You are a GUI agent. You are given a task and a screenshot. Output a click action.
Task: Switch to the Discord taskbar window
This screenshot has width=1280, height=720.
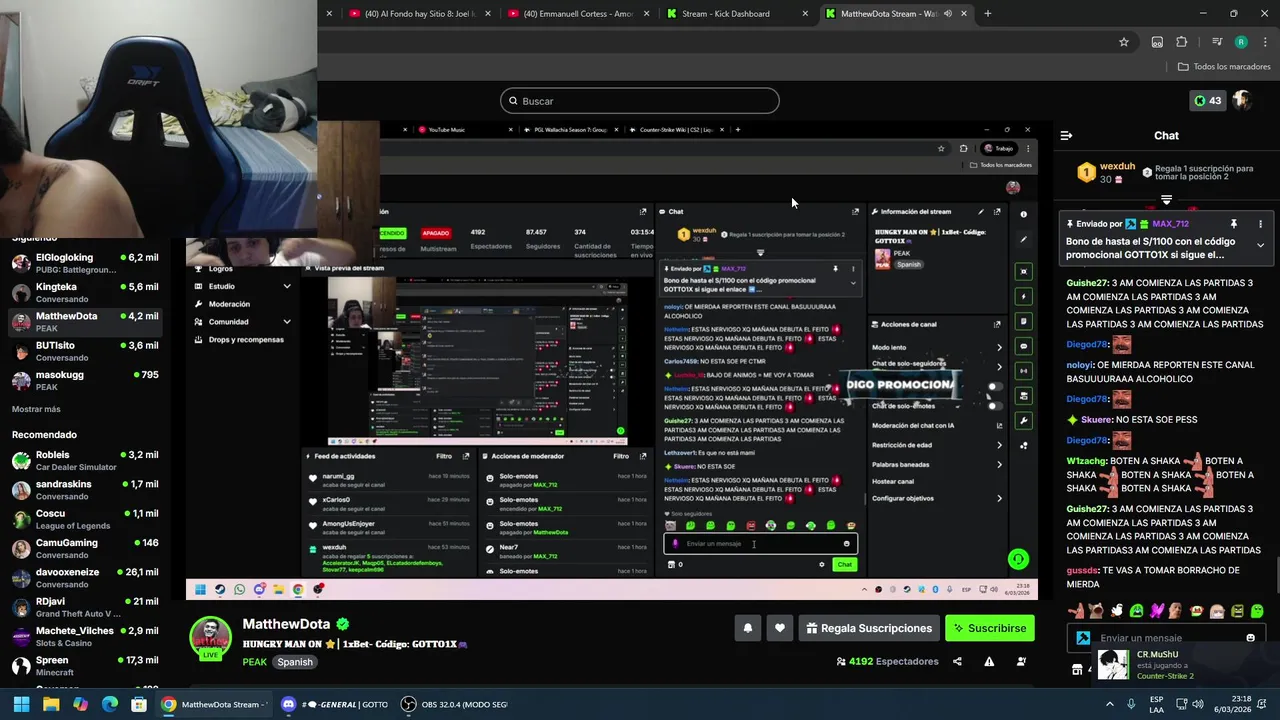[334, 704]
